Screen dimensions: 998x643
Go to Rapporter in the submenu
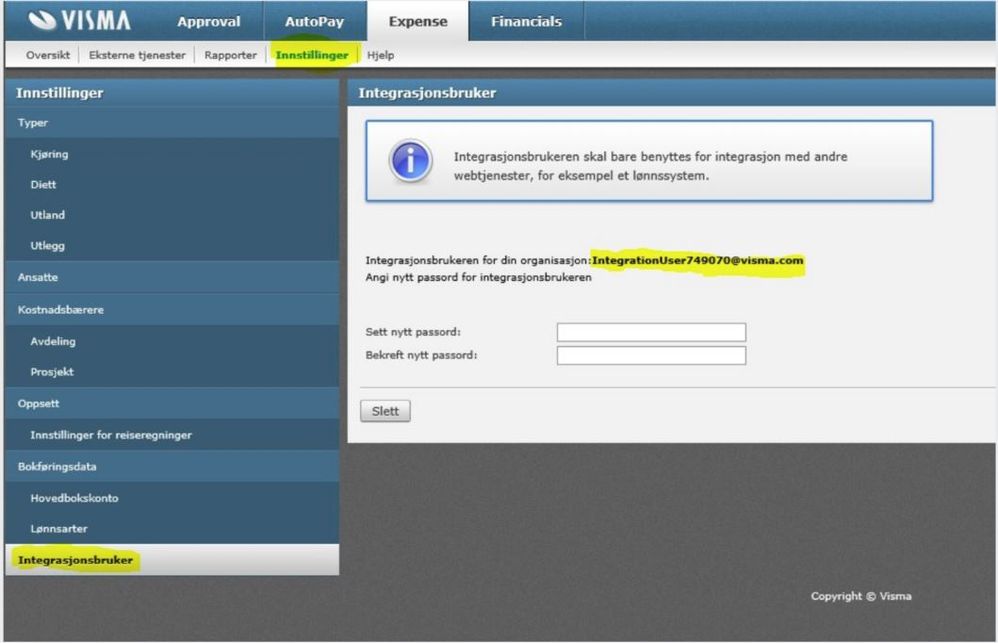pos(230,55)
